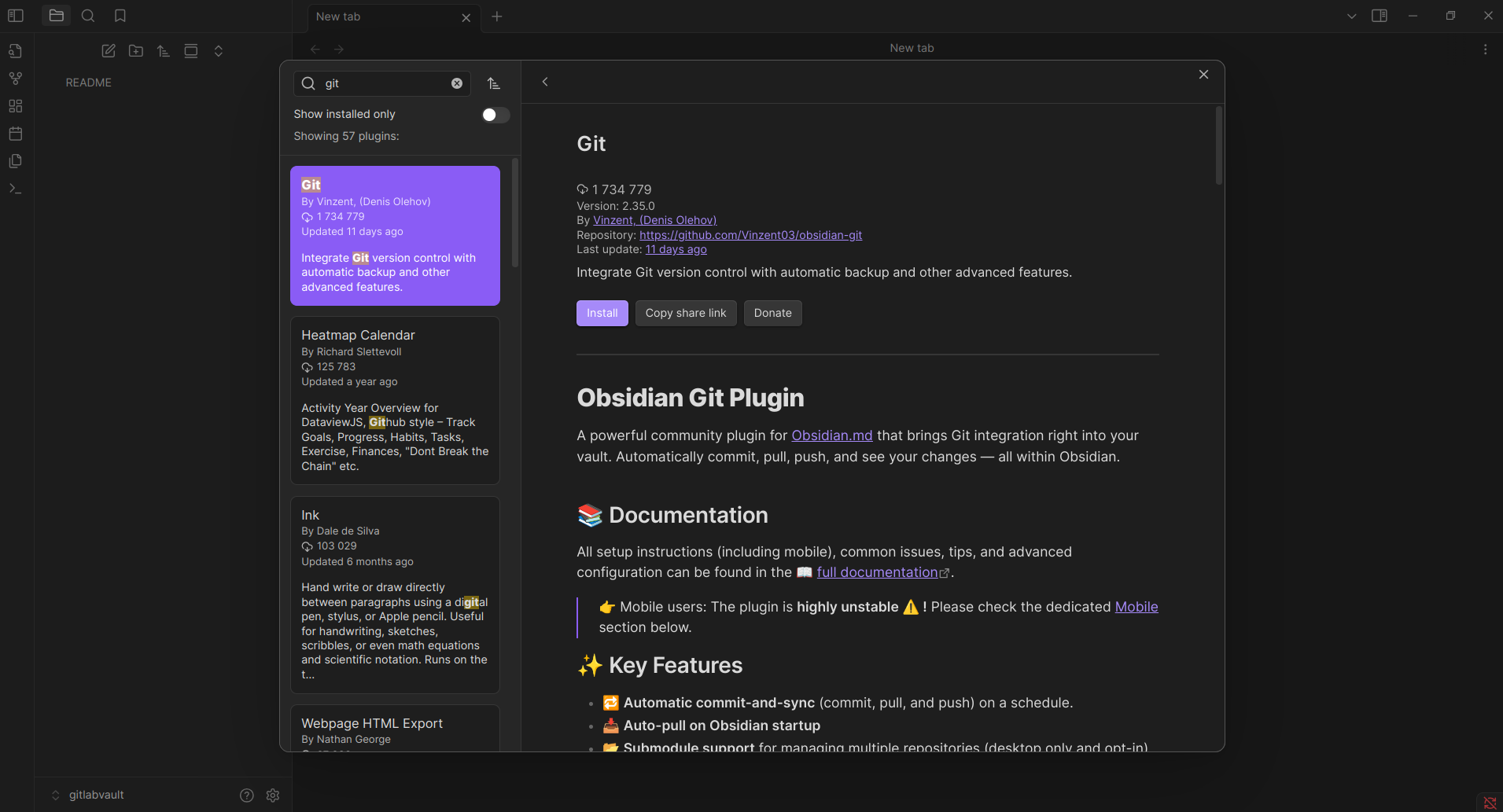Image resolution: width=1503 pixels, height=812 pixels.
Task: Navigate forward in tab history
Action: click(339, 49)
